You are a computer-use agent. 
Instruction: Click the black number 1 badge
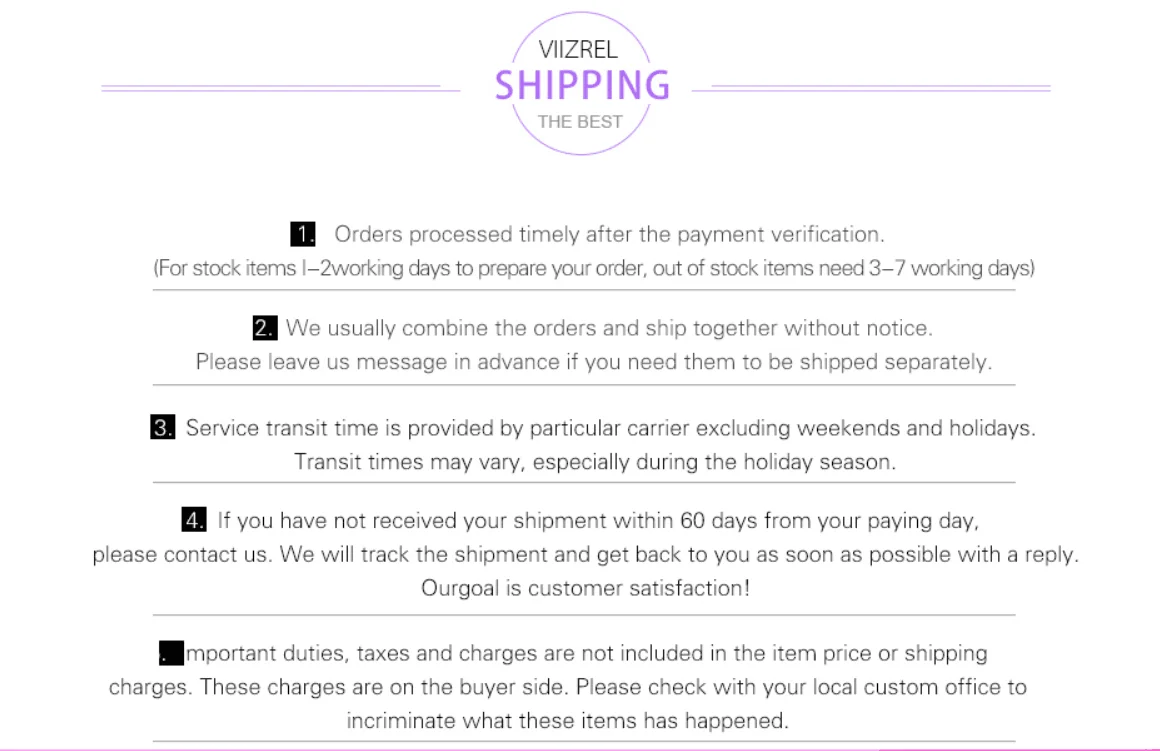tap(303, 235)
